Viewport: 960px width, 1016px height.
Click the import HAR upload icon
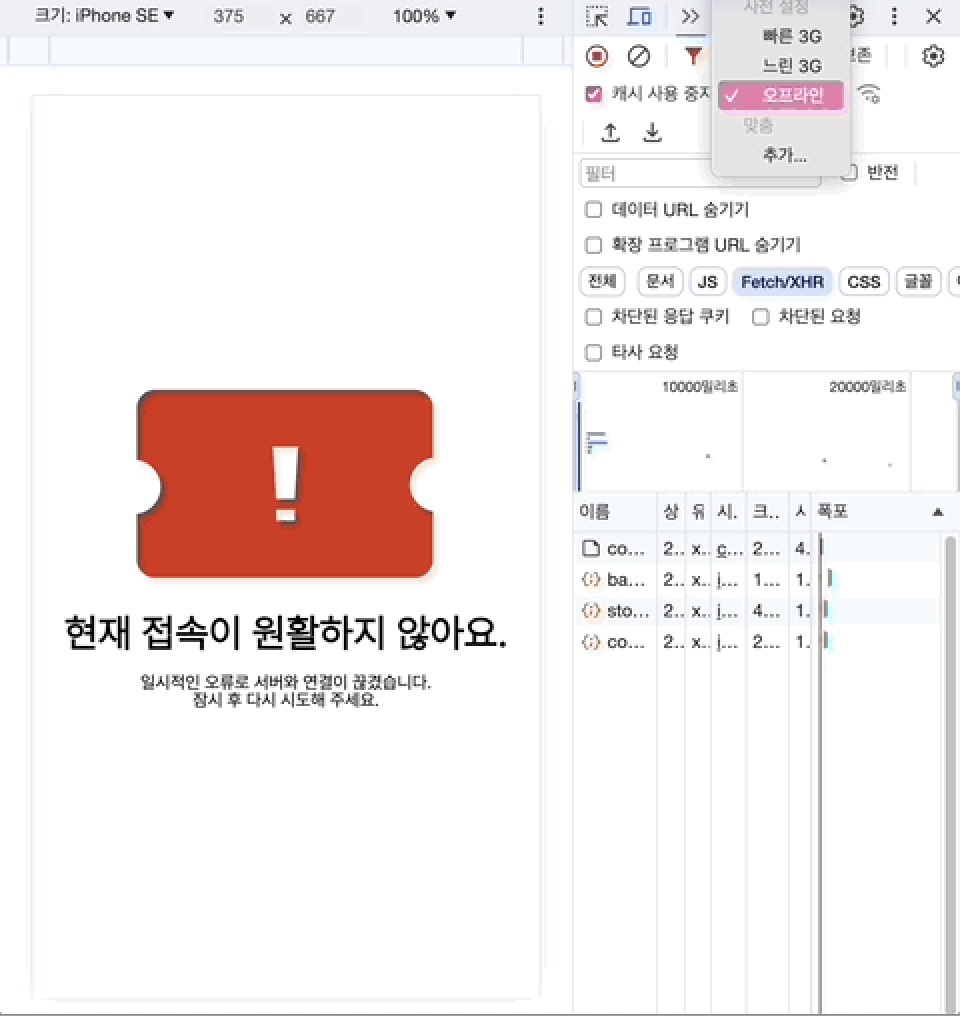point(611,131)
